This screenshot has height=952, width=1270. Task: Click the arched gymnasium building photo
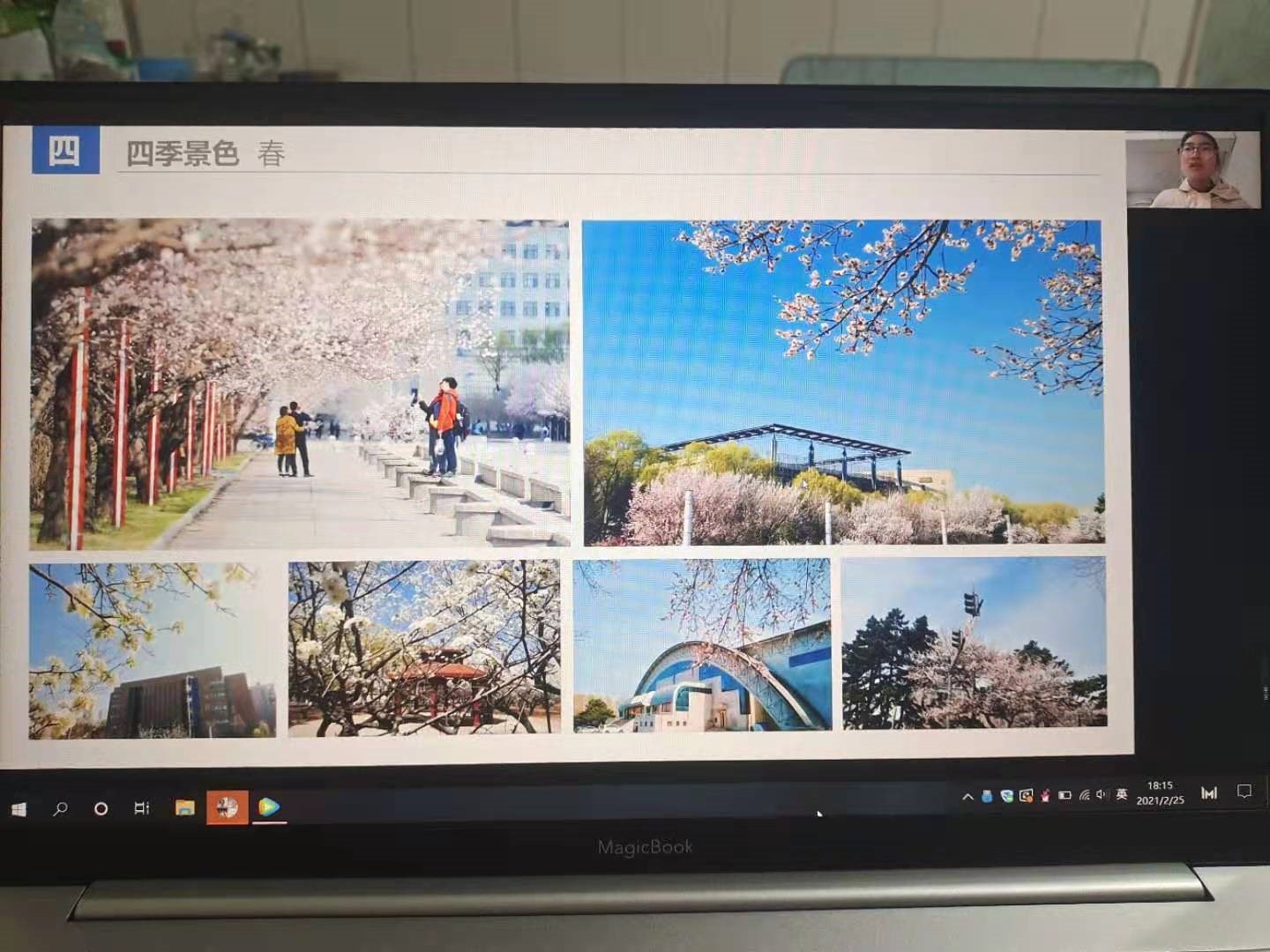[x=702, y=645]
